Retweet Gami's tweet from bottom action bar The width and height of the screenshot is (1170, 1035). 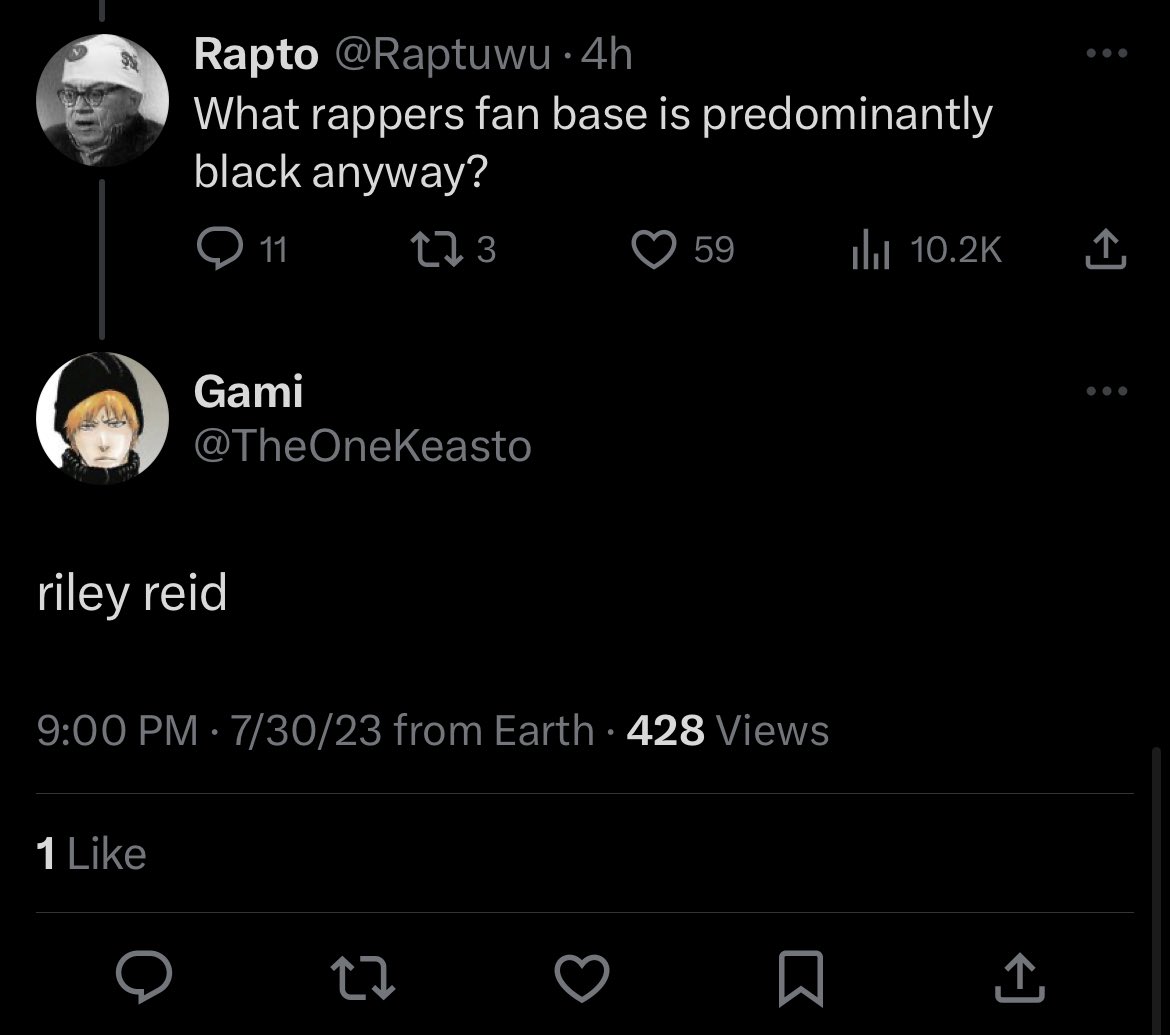363,979
